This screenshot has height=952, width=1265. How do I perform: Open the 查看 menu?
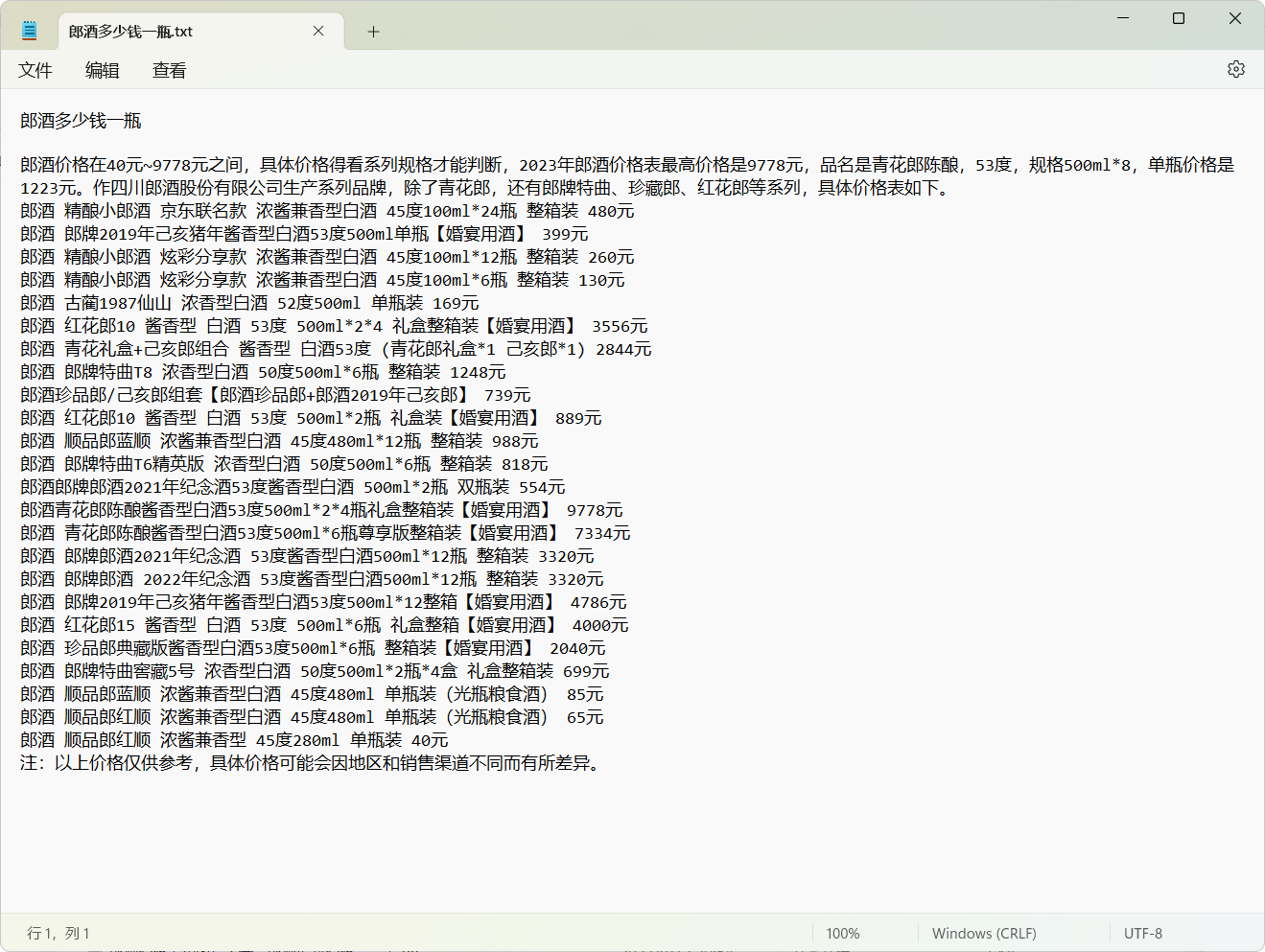point(169,70)
